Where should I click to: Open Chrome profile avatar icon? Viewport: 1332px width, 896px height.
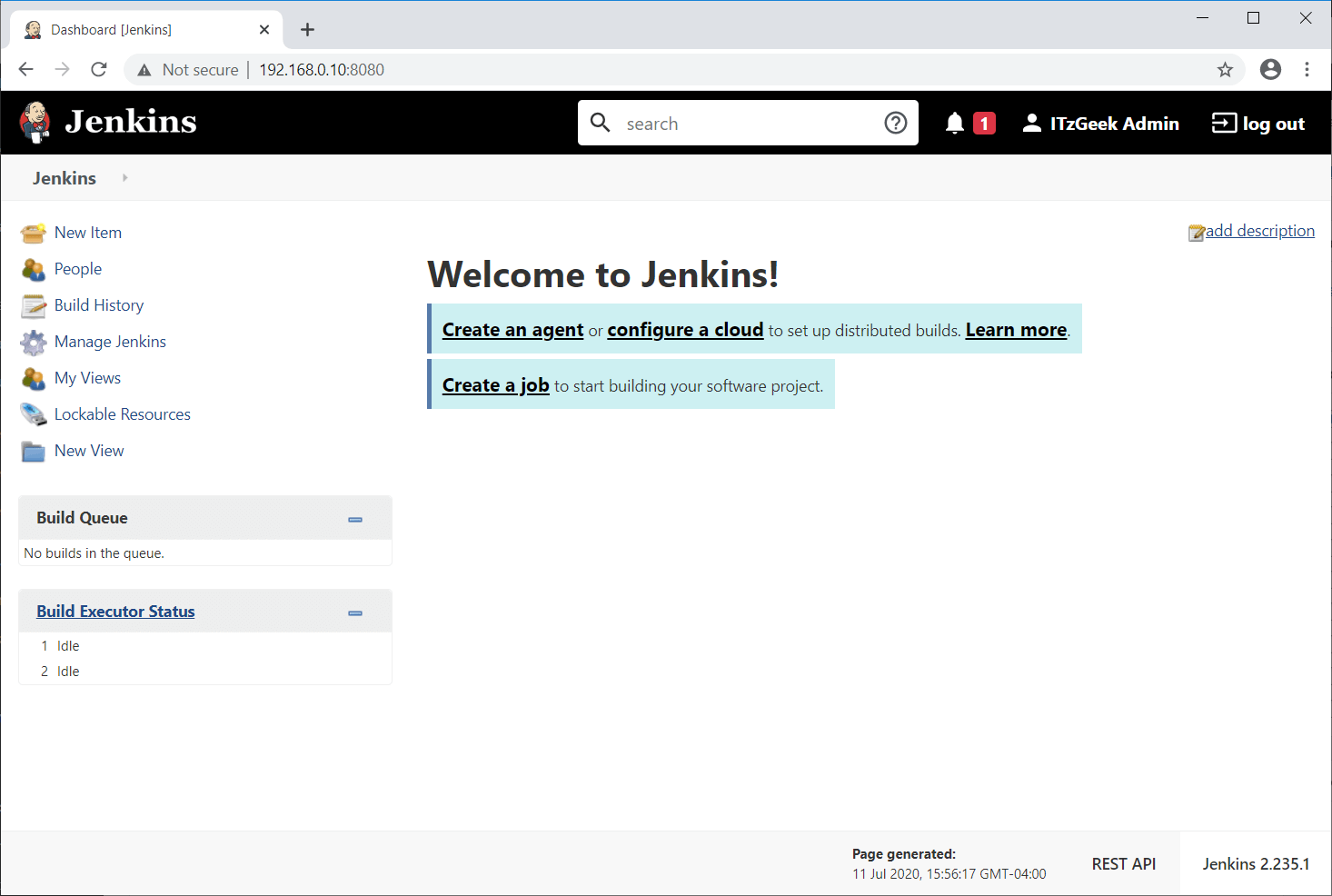point(1270,69)
